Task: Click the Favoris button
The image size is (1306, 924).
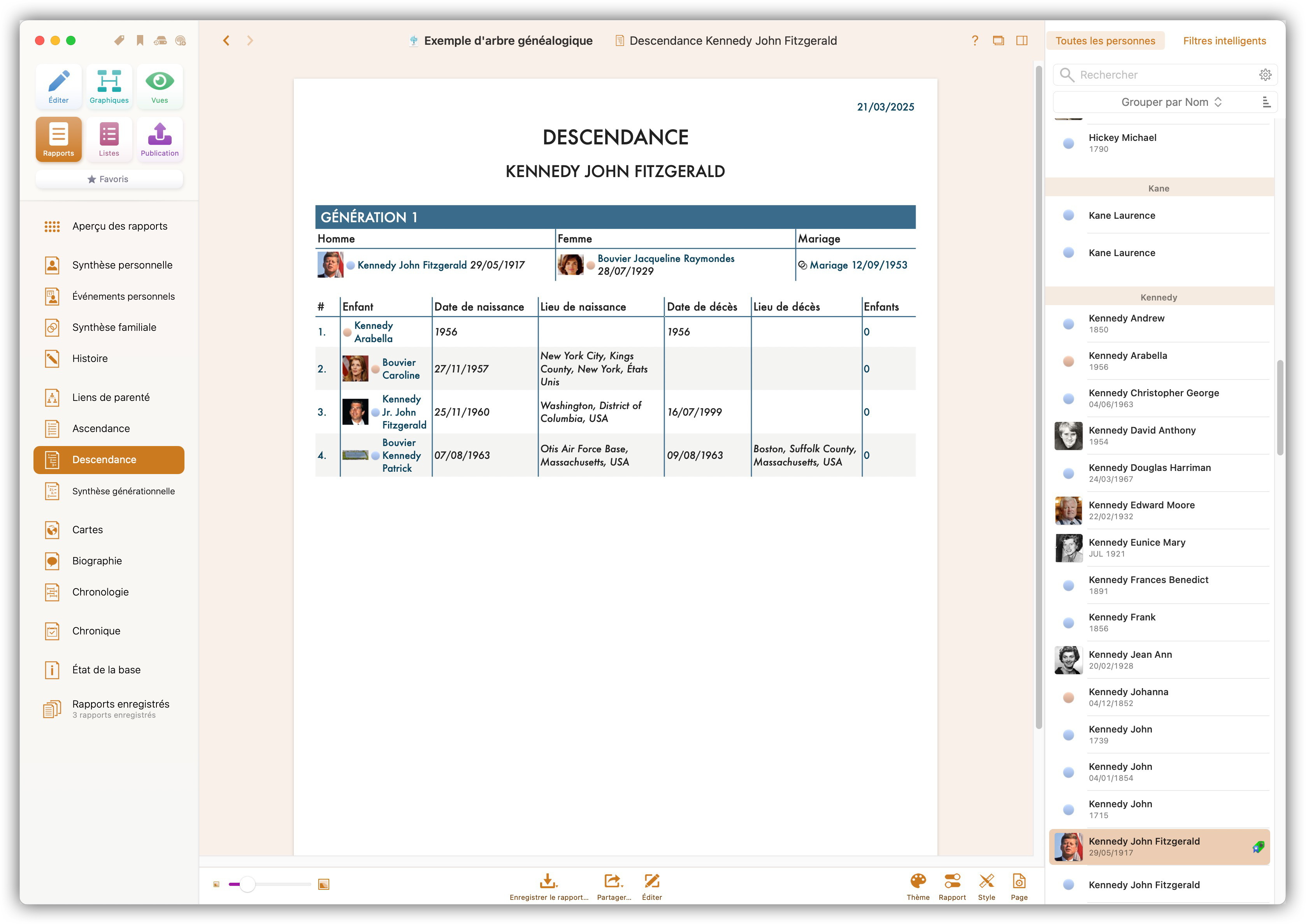Action: point(109,179)
